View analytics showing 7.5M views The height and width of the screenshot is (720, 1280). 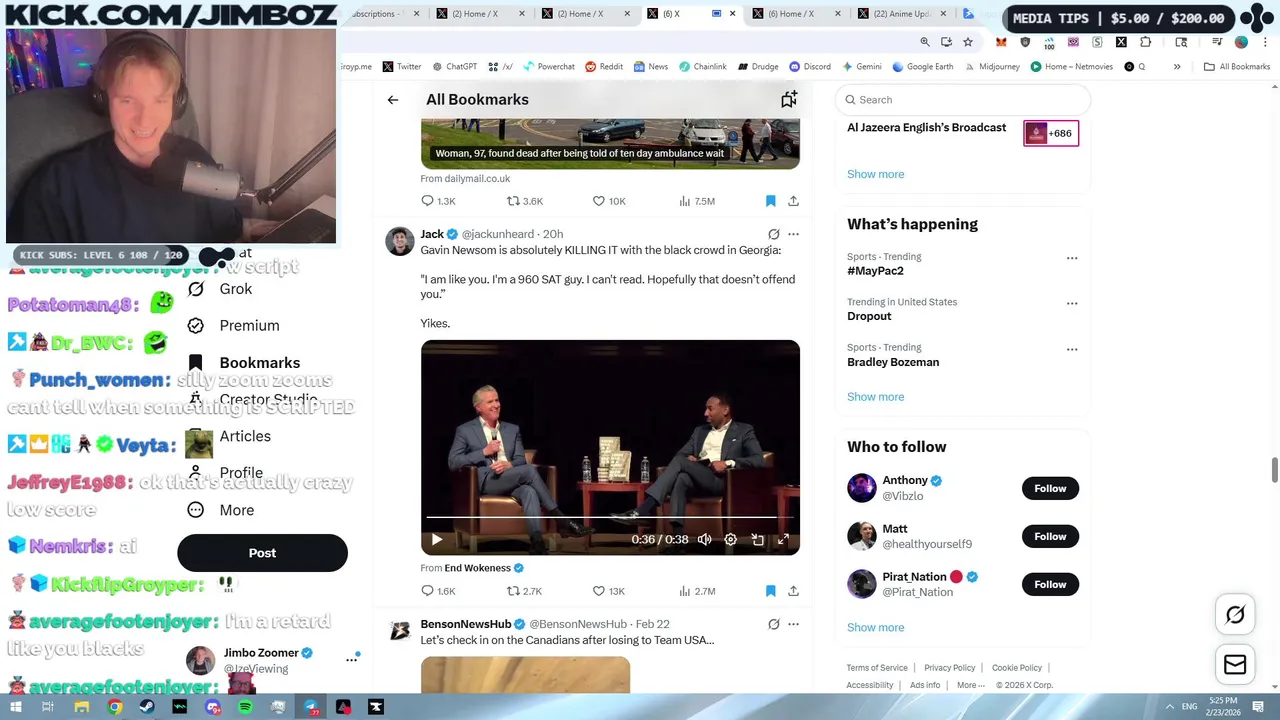697,201
